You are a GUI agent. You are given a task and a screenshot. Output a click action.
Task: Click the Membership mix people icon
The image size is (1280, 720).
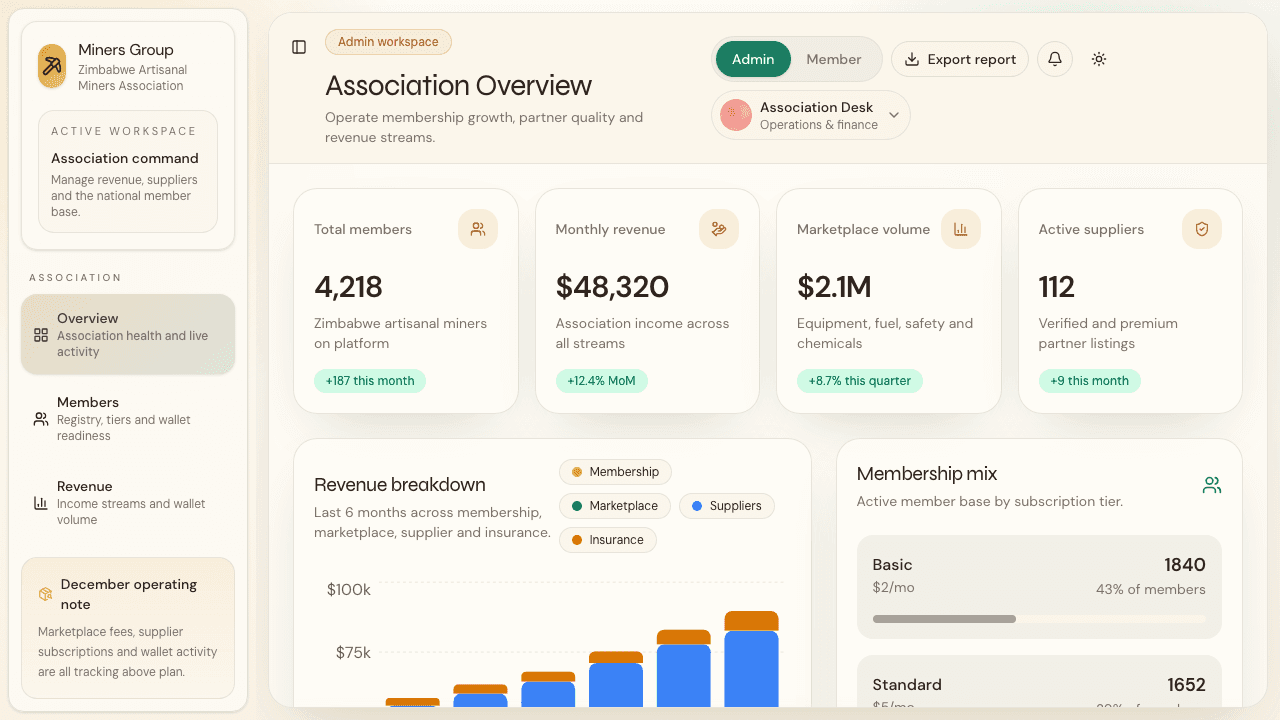coord(1212,484)
